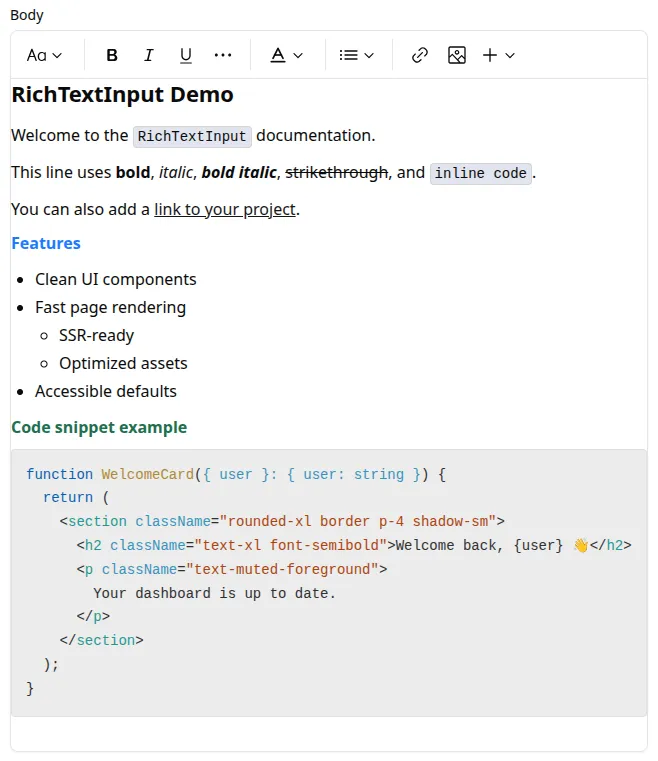Expand the list type dropdown
Image resolution: width=658 pixels, height=761 pixels.
pyautogui.click(x=357, y=55)
